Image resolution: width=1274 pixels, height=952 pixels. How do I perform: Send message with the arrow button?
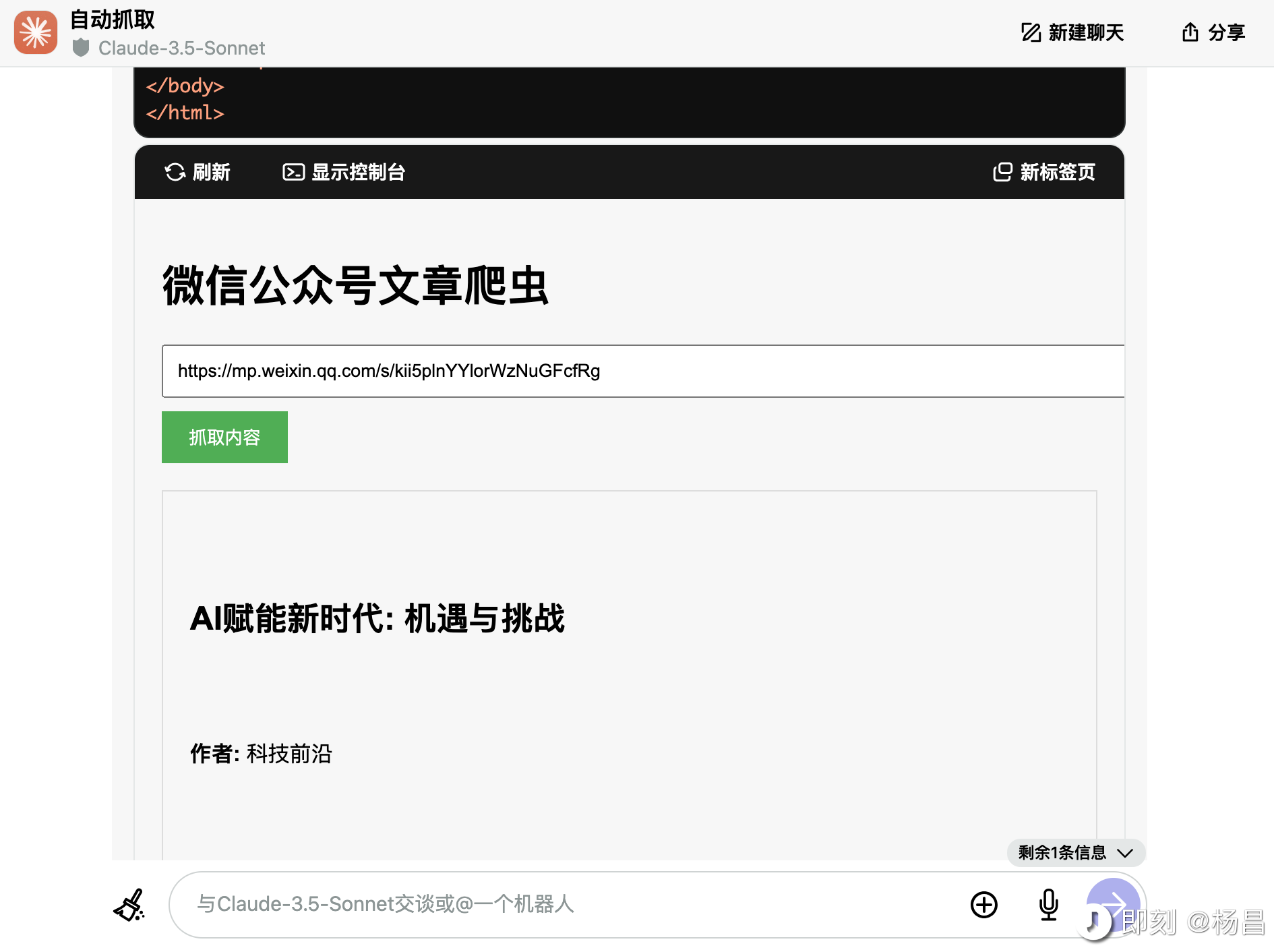[1113, 904]
